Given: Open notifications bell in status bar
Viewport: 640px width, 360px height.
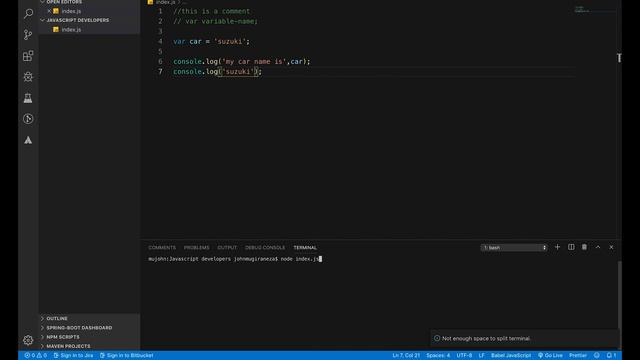Looking at the screenshot, I should (611, 356).
